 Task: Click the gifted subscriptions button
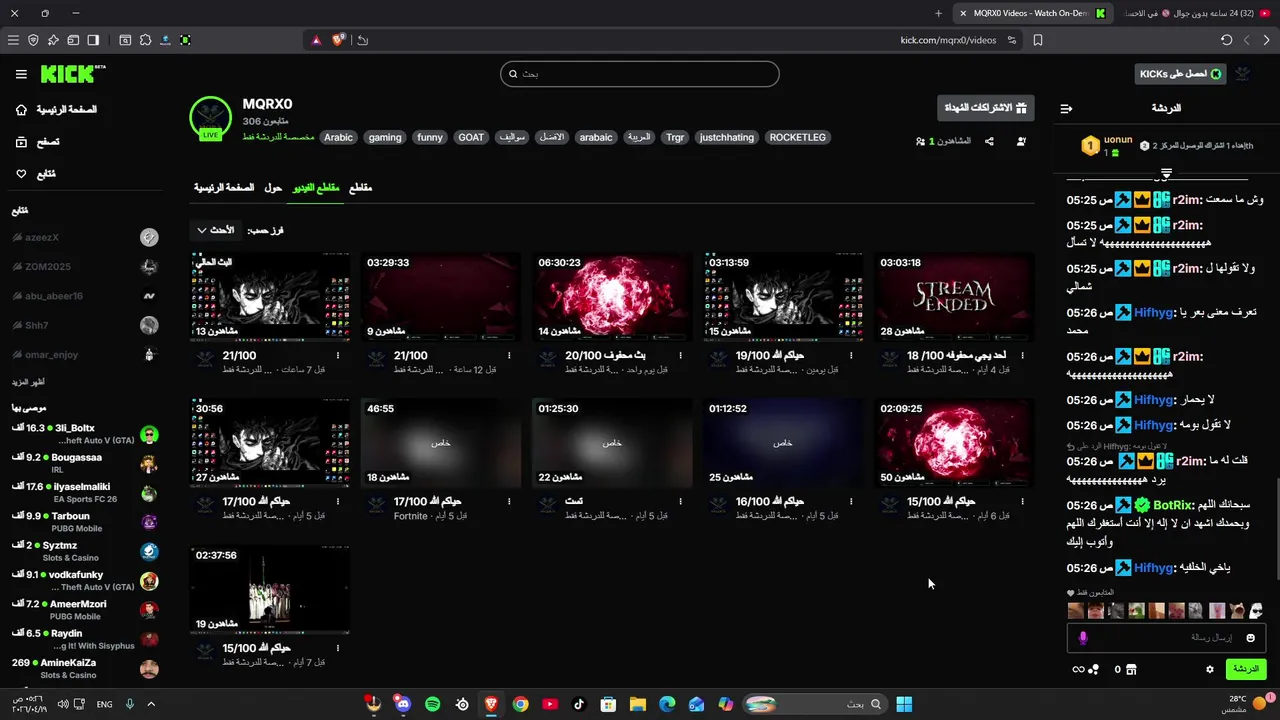point(986,107)
